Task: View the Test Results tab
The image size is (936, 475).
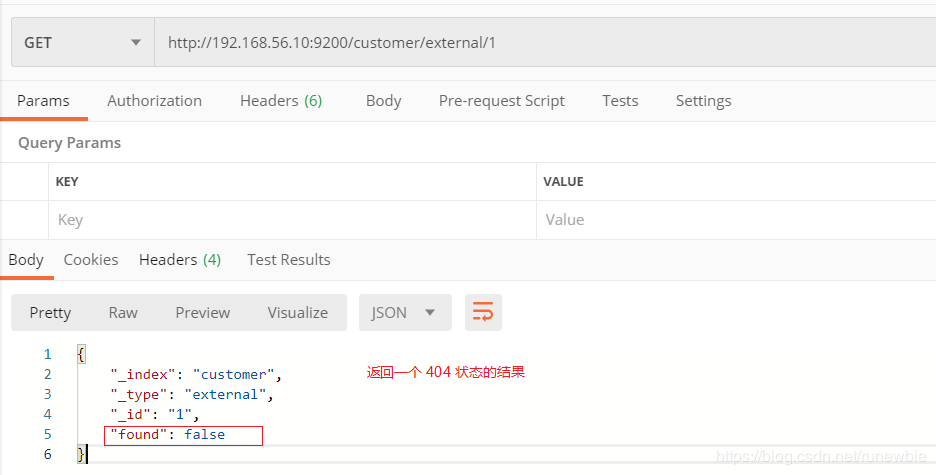Action: pos(289,260)
